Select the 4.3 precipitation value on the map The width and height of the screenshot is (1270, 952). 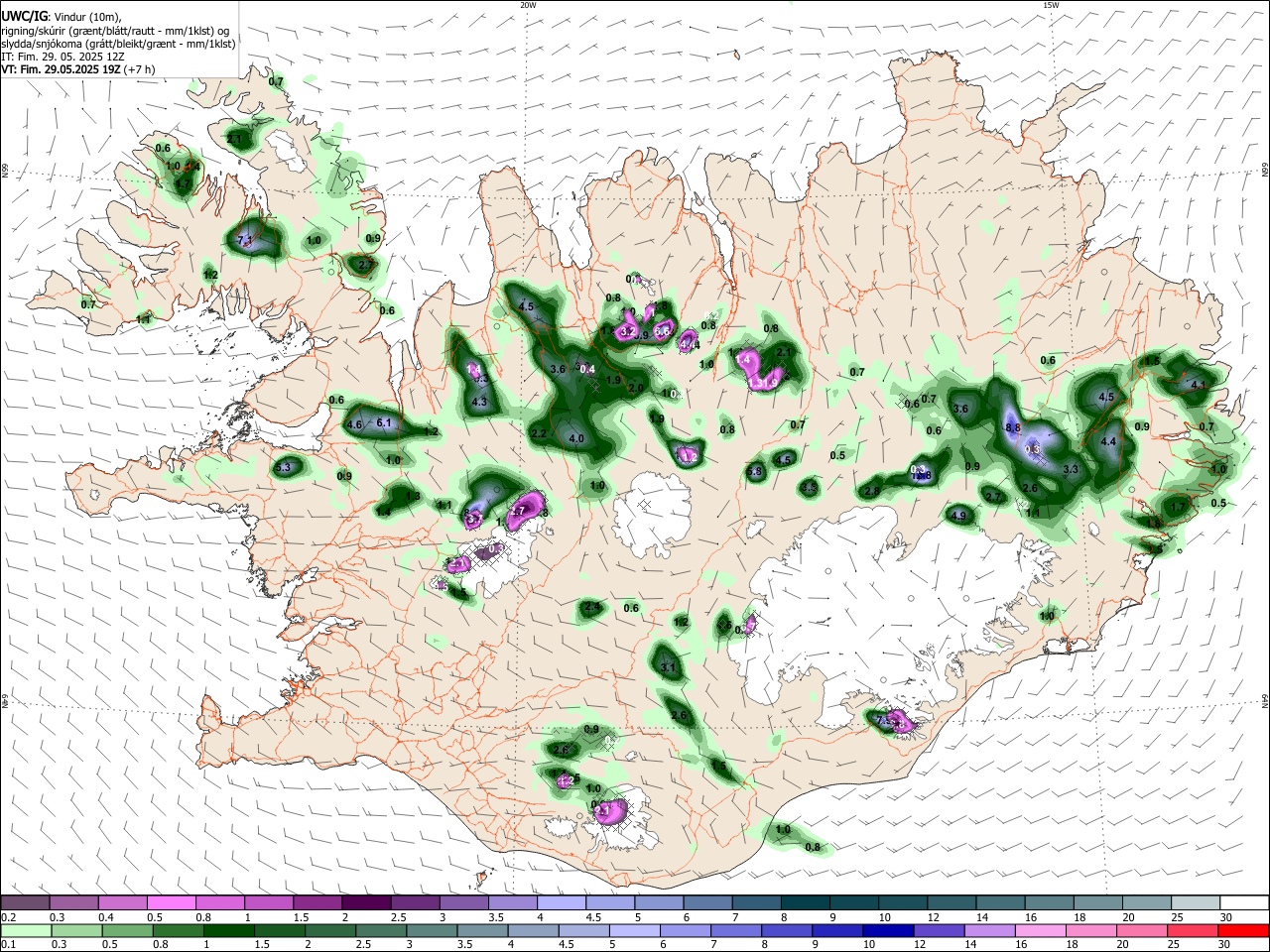point(479,402)
